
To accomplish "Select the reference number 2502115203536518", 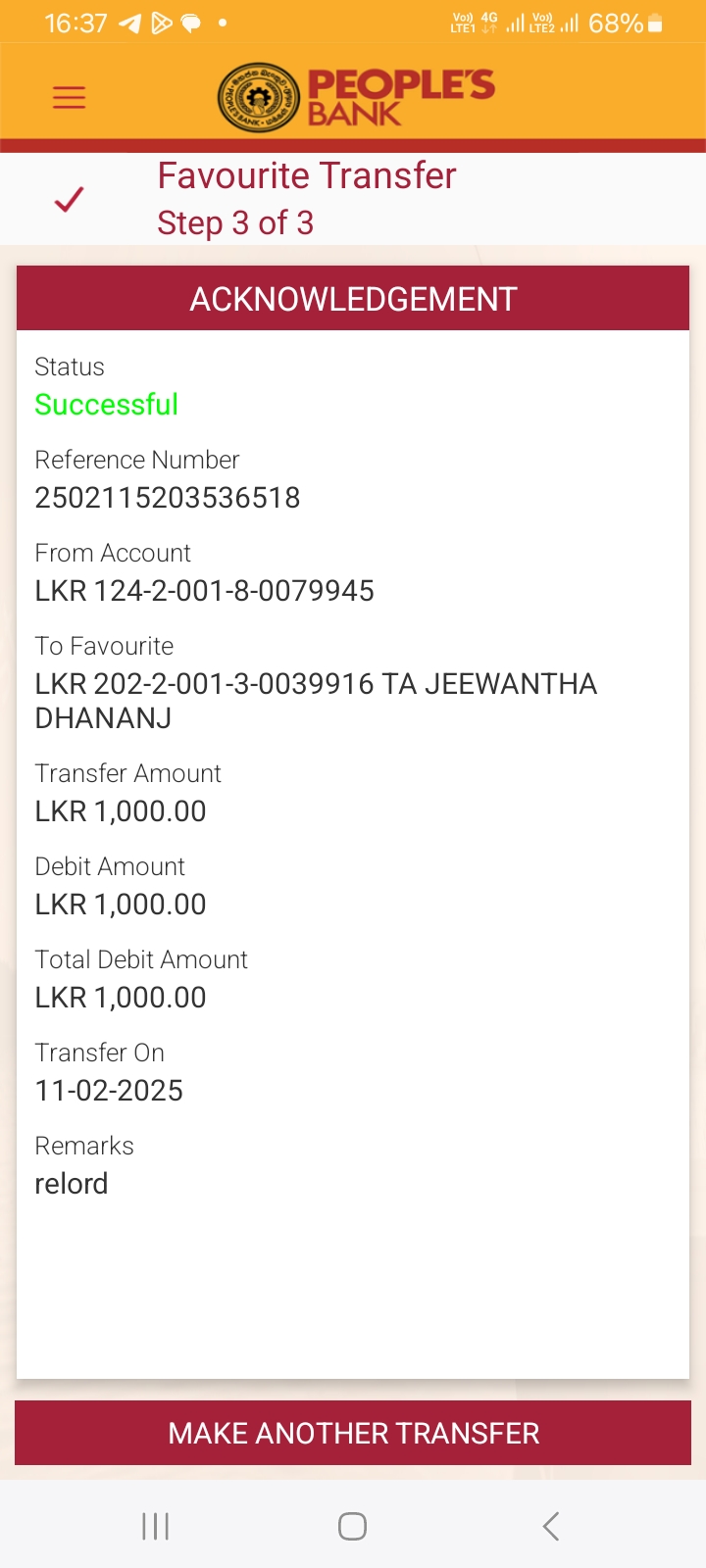I will 168,498.
